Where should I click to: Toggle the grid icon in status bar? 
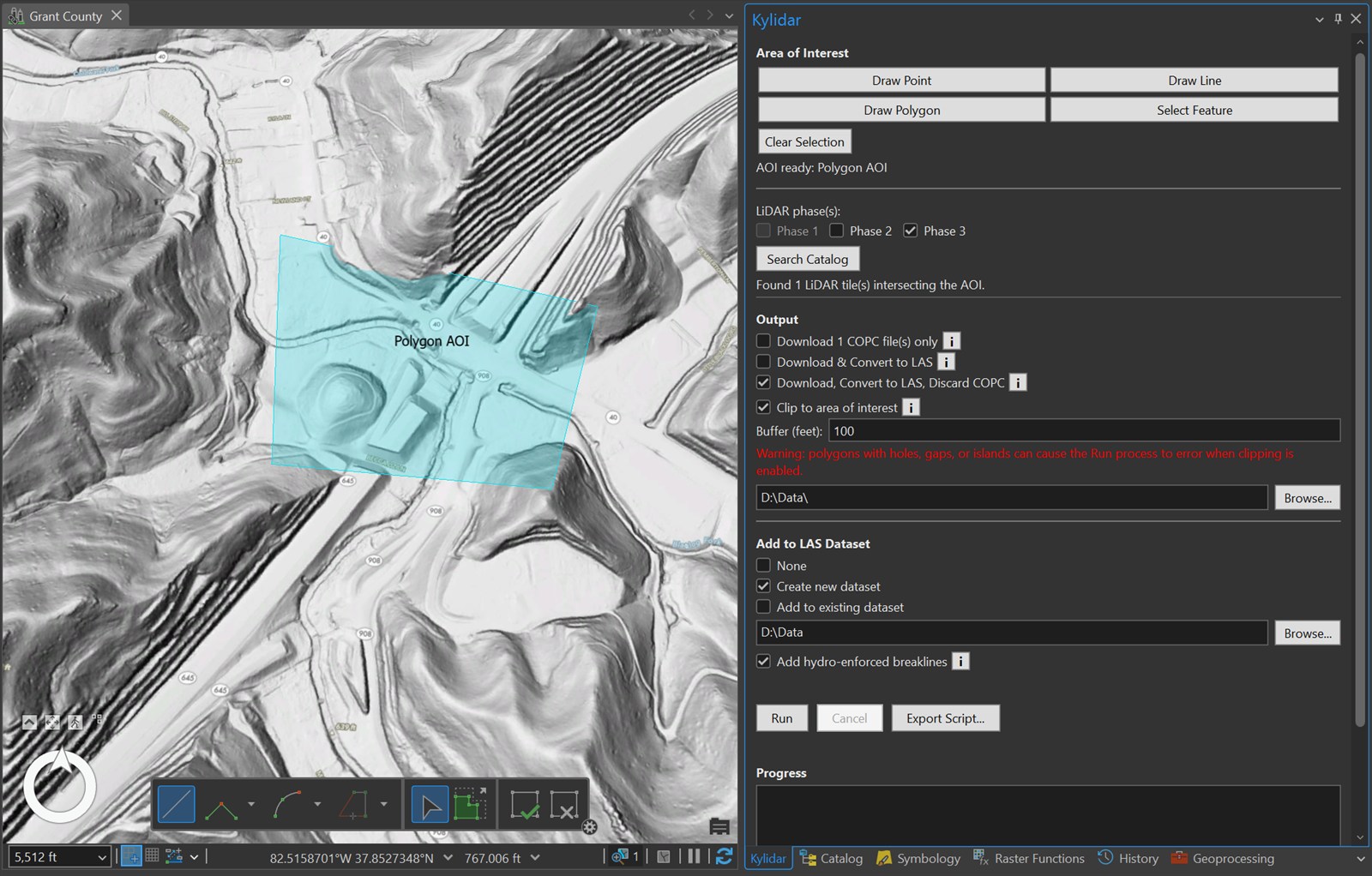point(152,855)
